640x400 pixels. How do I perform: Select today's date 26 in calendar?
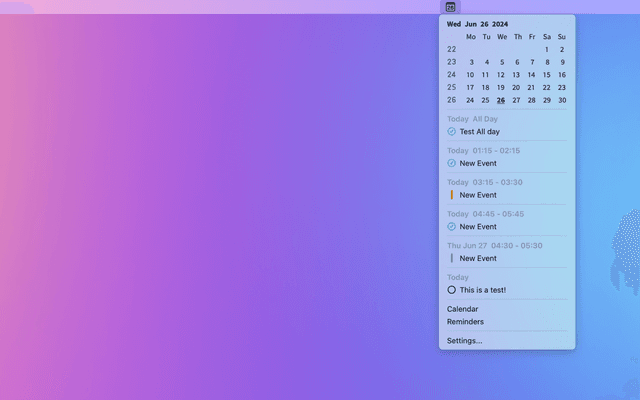click(x=500, y=100)
